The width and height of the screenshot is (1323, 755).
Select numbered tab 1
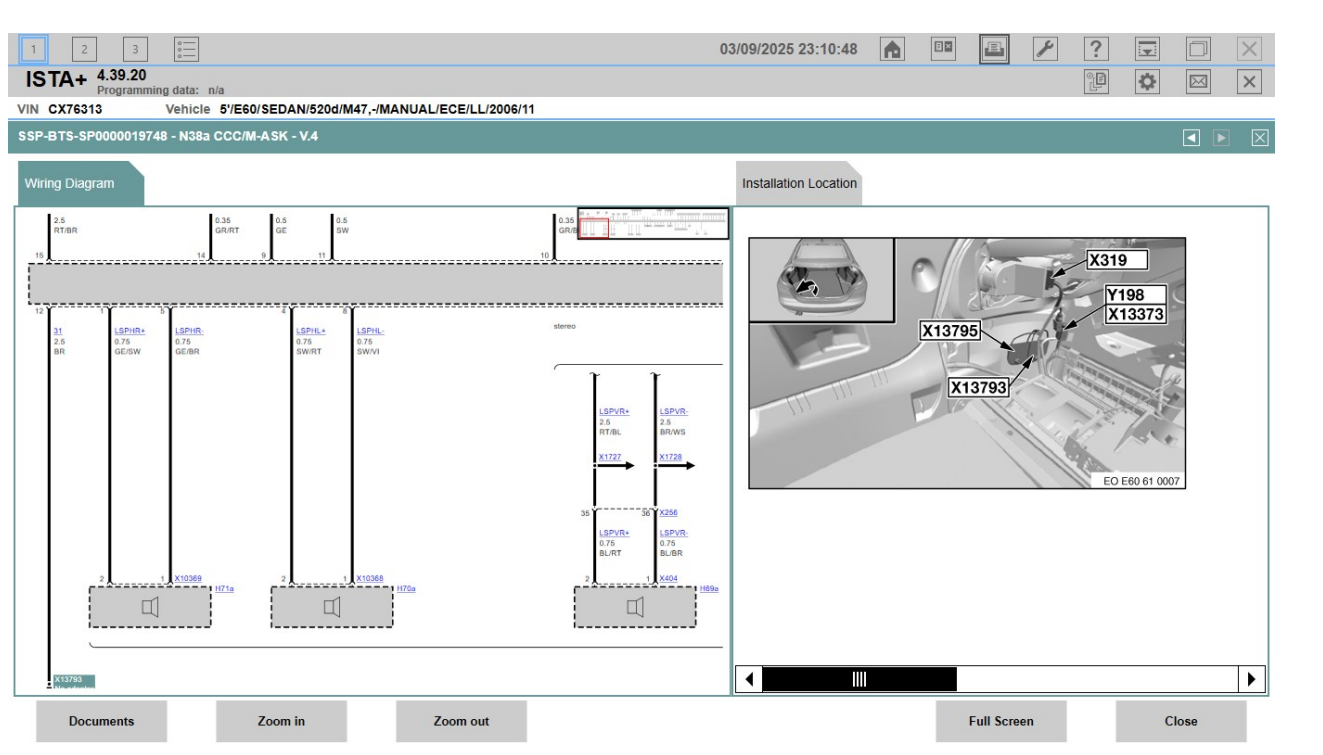tap(34, 48)
